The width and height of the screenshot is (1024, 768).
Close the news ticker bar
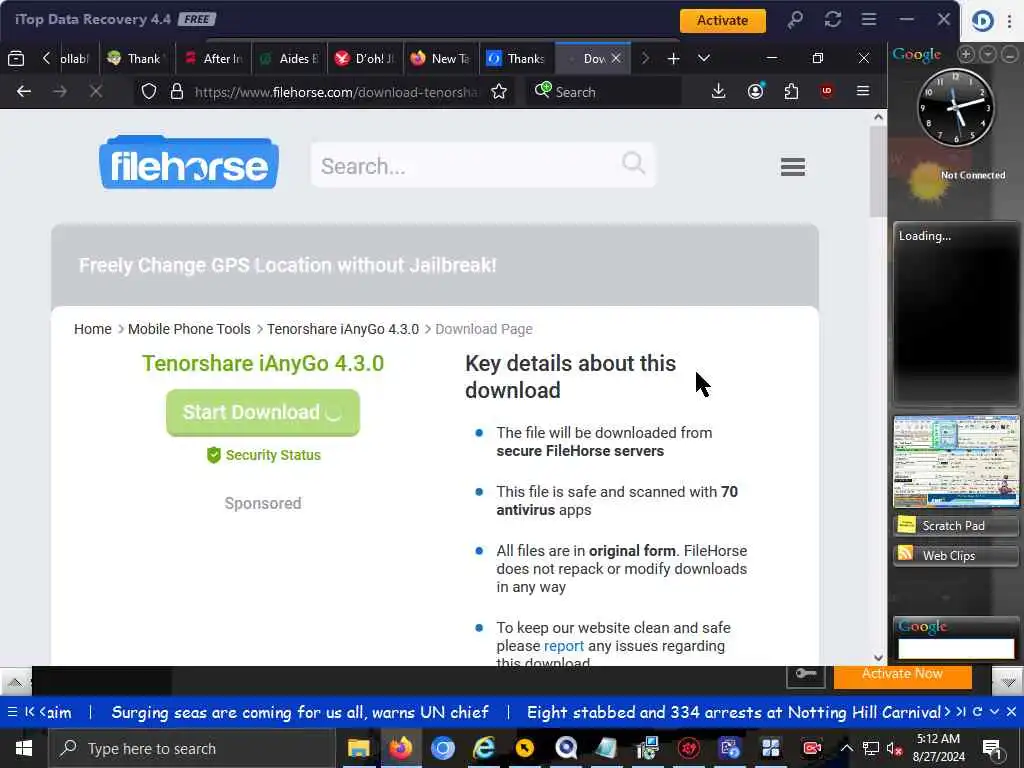1012,712
